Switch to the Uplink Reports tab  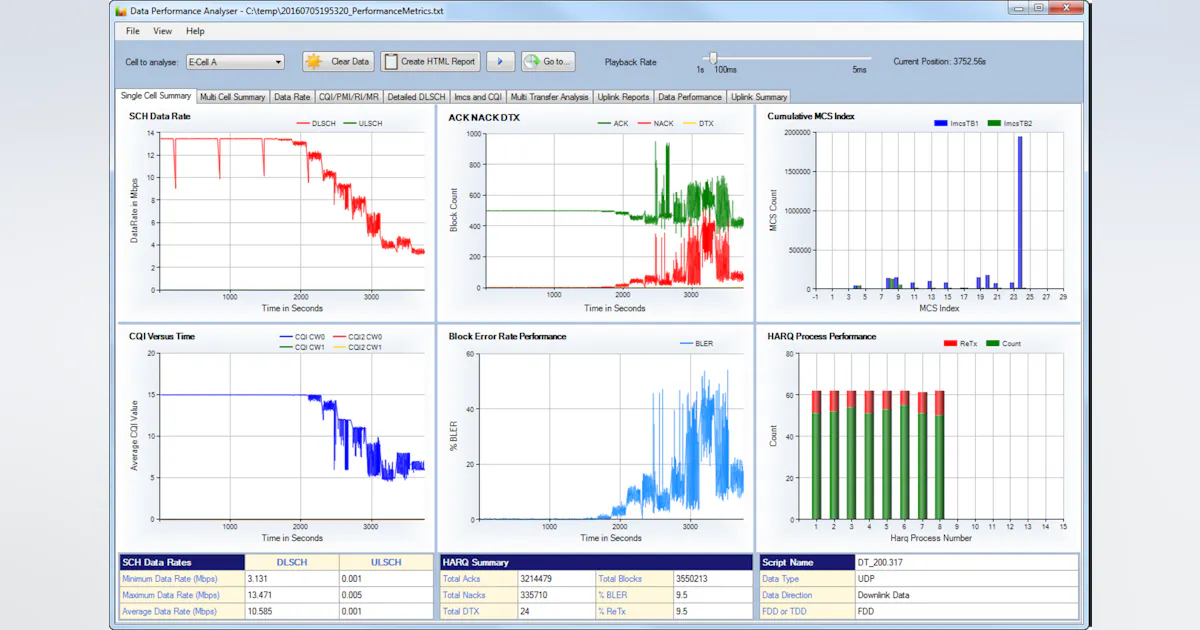point(623,97)
